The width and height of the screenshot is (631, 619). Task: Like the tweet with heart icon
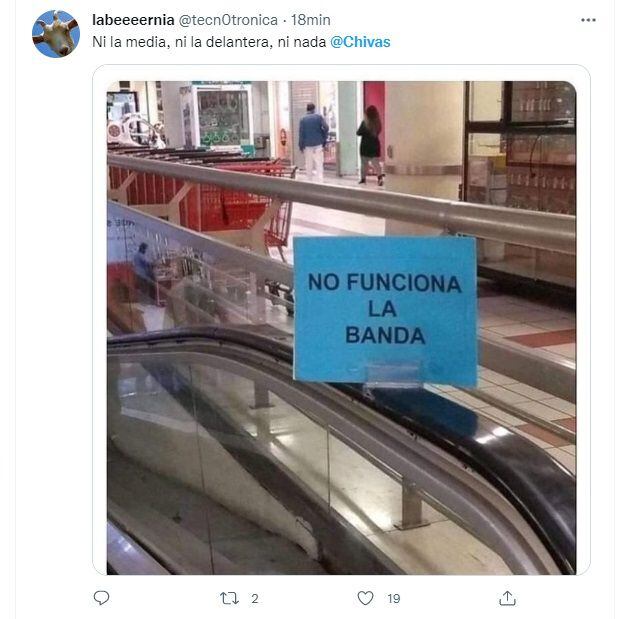(365, 598)
